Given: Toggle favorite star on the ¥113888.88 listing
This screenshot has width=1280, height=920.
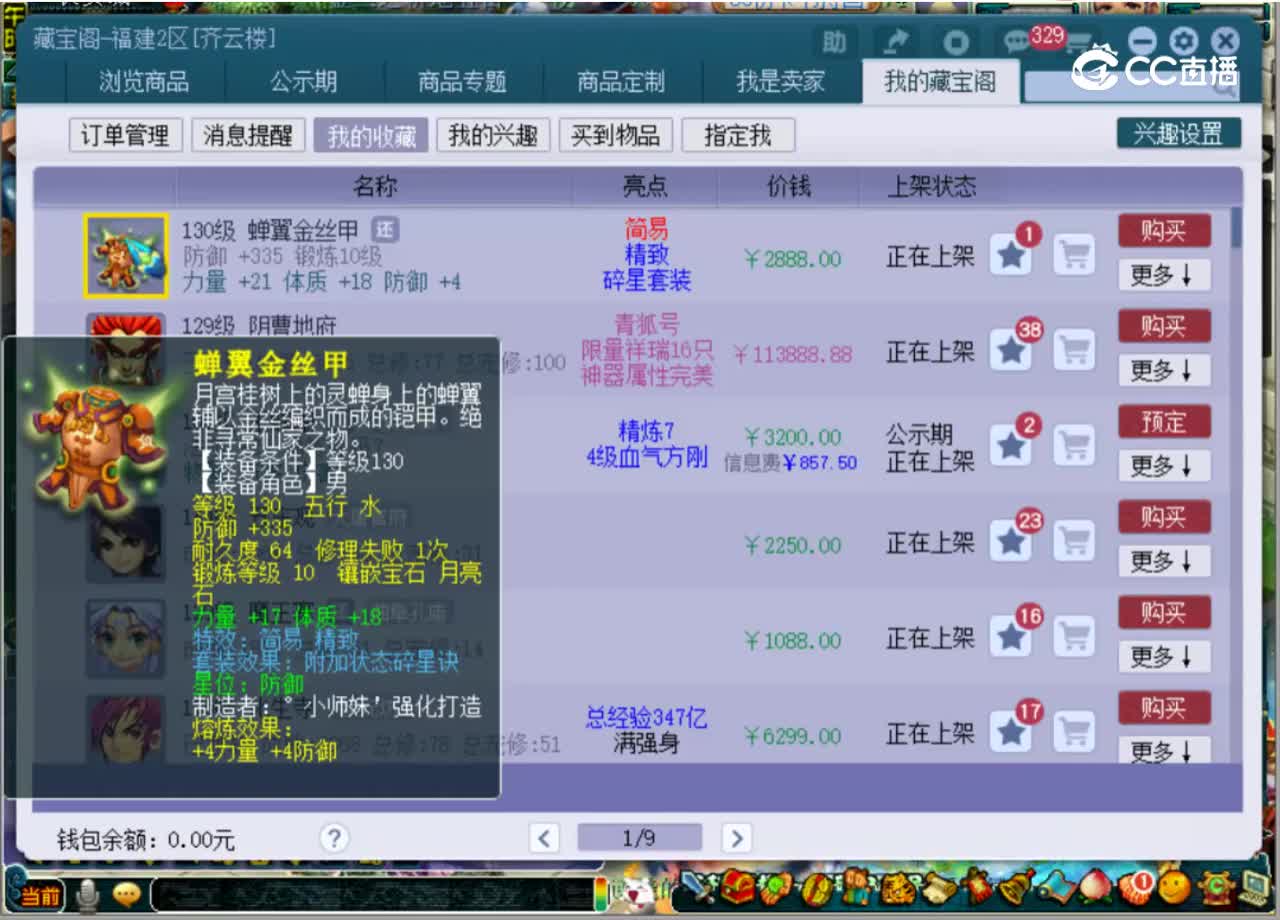Looking at the screenshot, I should [1012, 350].
